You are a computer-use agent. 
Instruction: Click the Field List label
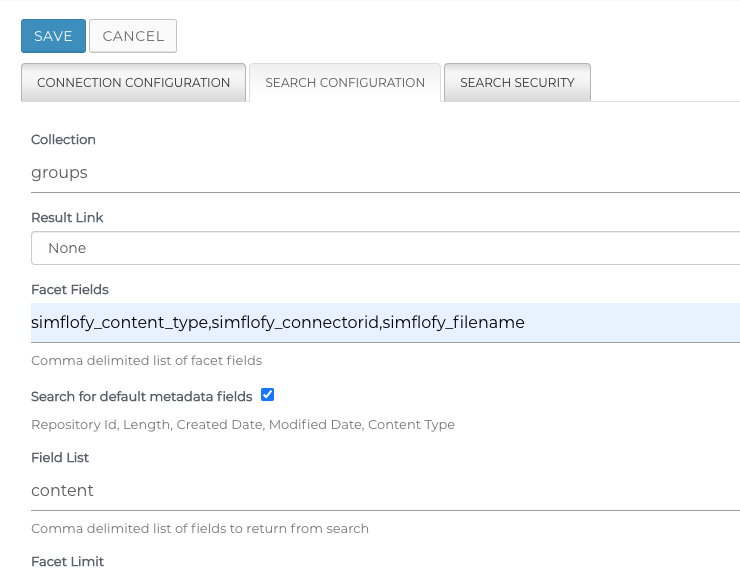(60, 457)
